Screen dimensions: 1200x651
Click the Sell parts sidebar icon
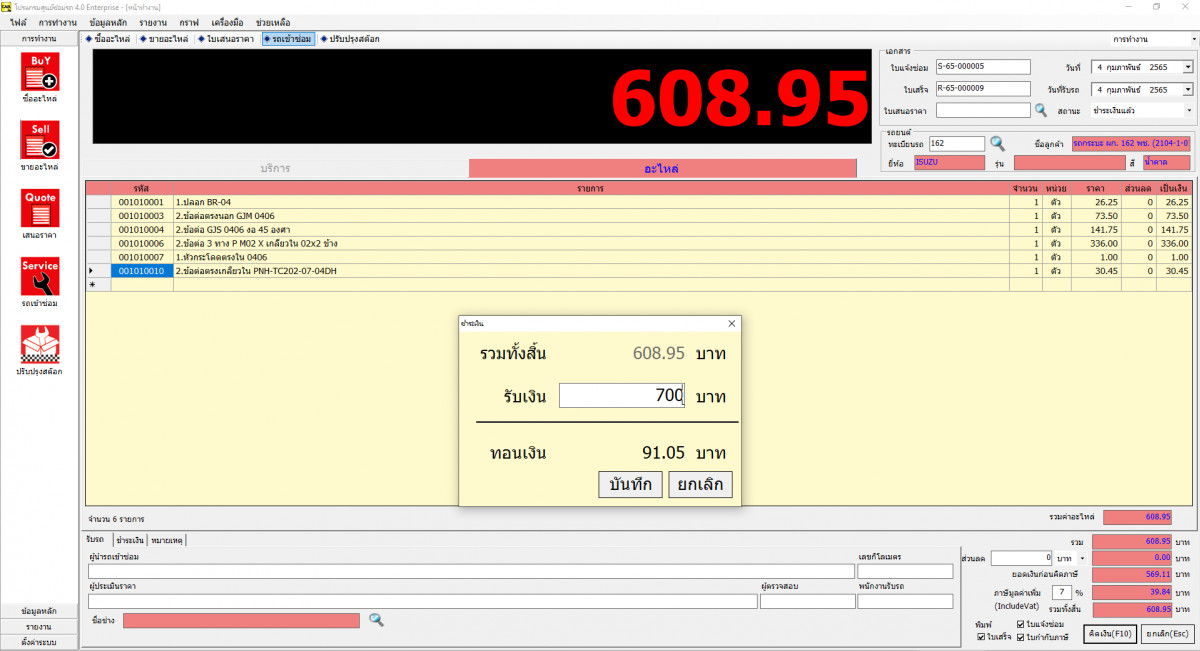pyautogui.click(x=40, y=140)
